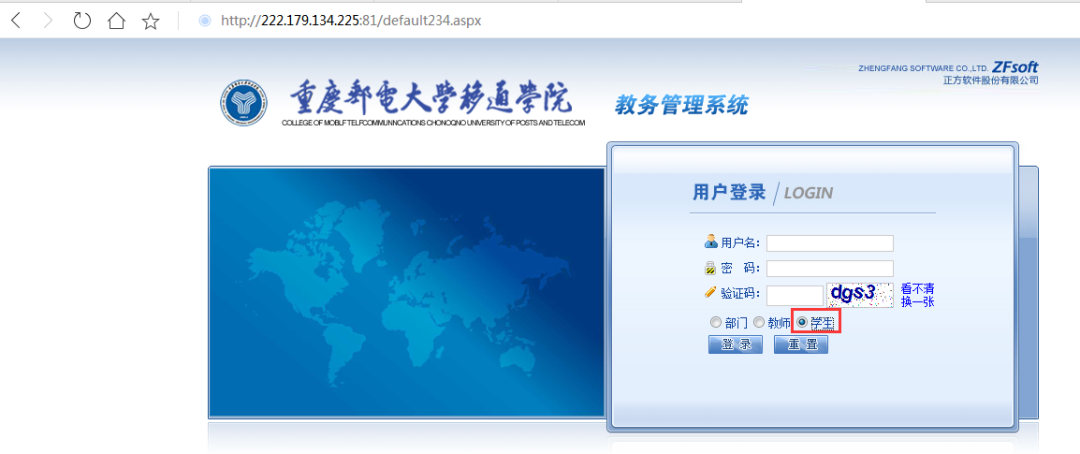Open site info icon before the URL

(205, 21)
